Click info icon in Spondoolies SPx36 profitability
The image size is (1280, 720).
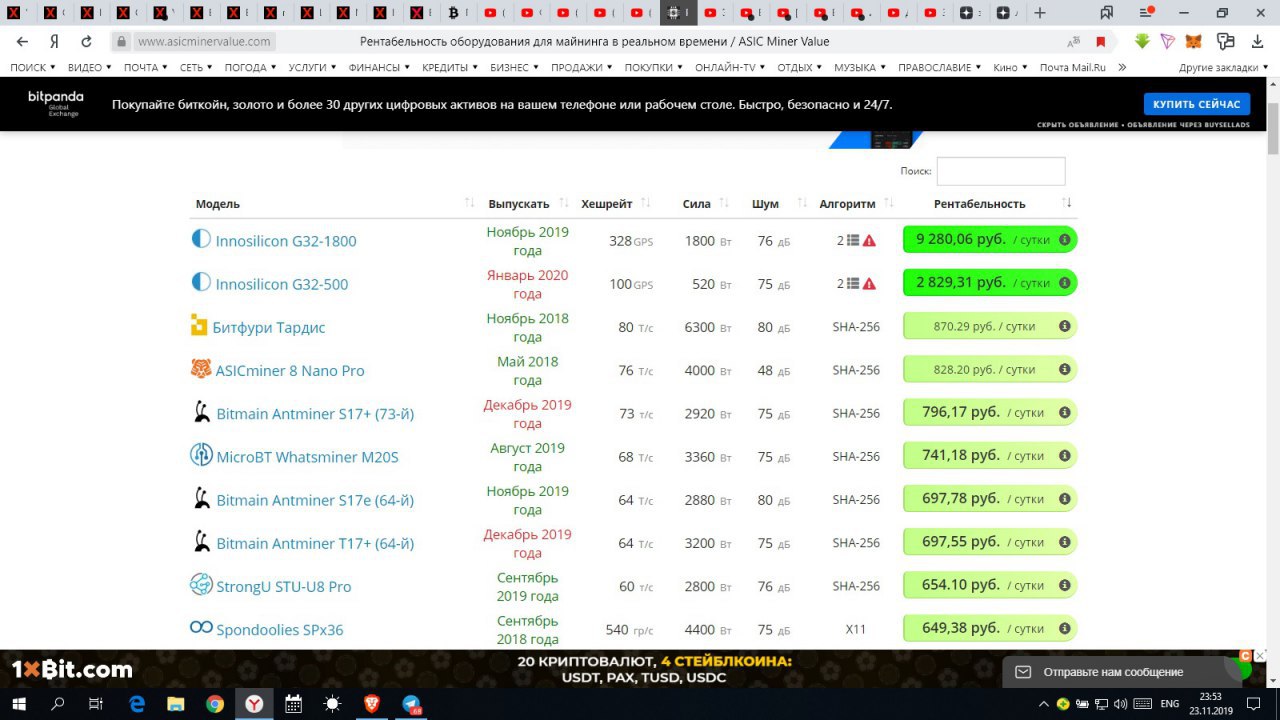[1065, 628]
